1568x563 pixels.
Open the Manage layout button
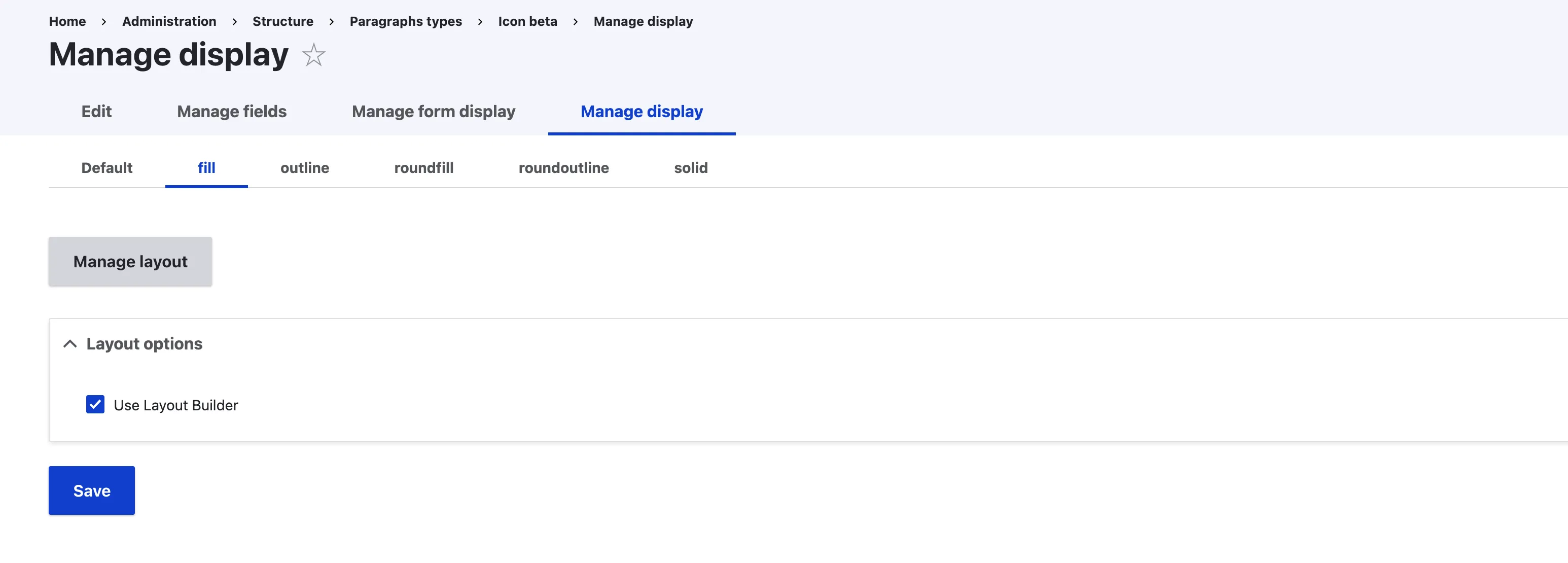pyautogui.click(x=130, y=262)
